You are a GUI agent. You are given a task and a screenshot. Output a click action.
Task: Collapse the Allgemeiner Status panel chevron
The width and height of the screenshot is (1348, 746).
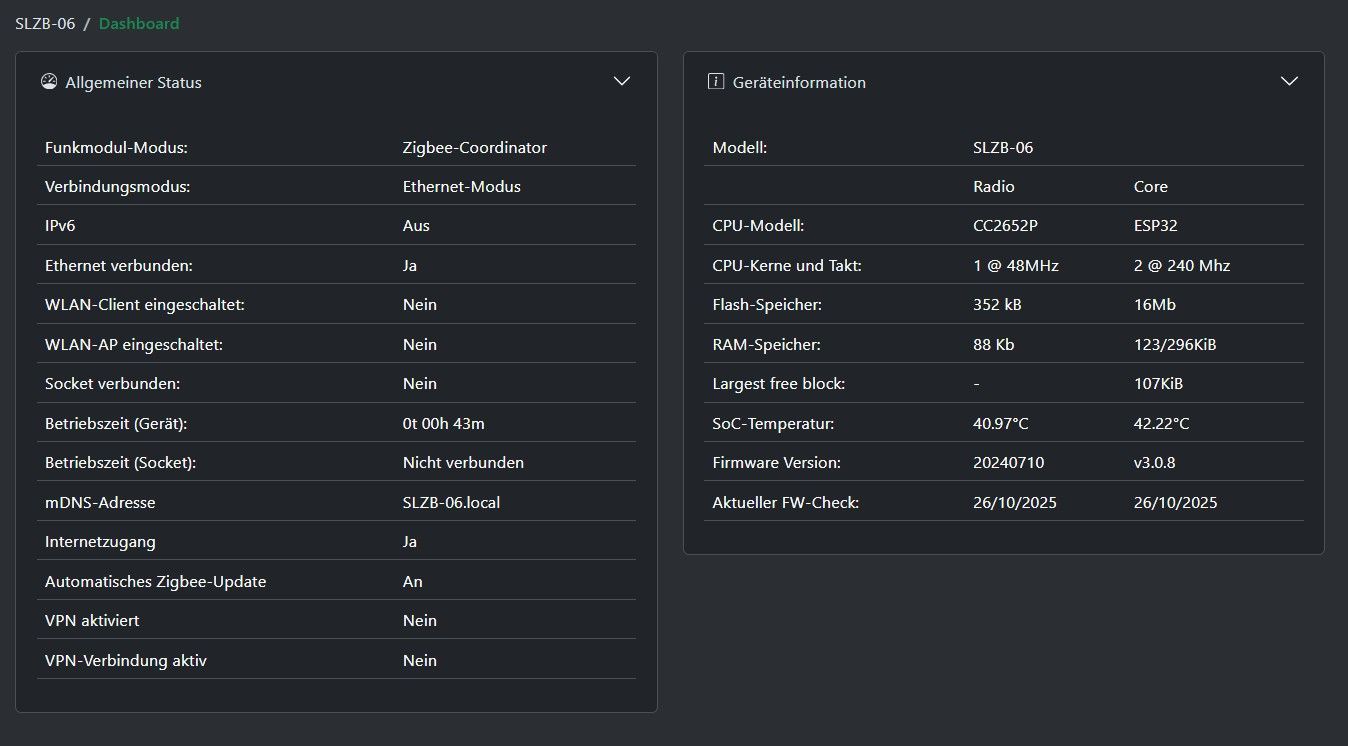point(622,81)
